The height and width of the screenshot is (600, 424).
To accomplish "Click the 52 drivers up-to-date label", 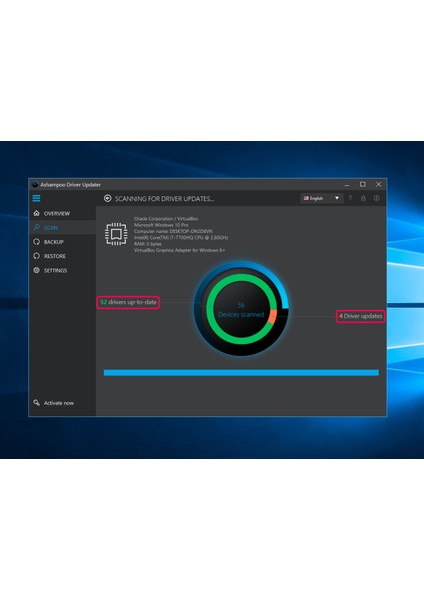I will [128, 302].
